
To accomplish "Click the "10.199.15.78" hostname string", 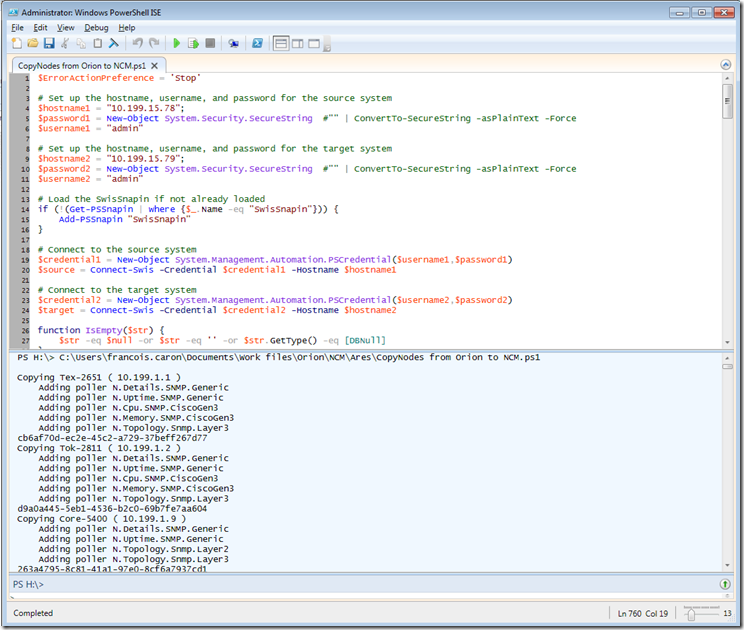I will pos(143,108).
